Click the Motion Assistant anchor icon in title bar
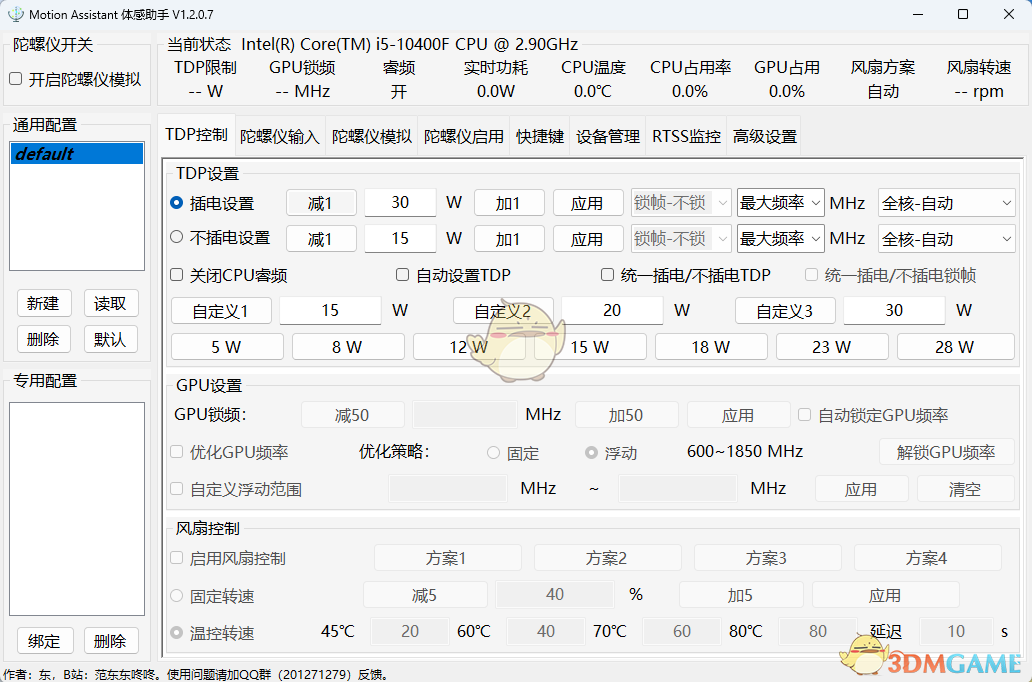Image resolution: width=1032 pixels, height=682 pixels. tap(15, 14)
